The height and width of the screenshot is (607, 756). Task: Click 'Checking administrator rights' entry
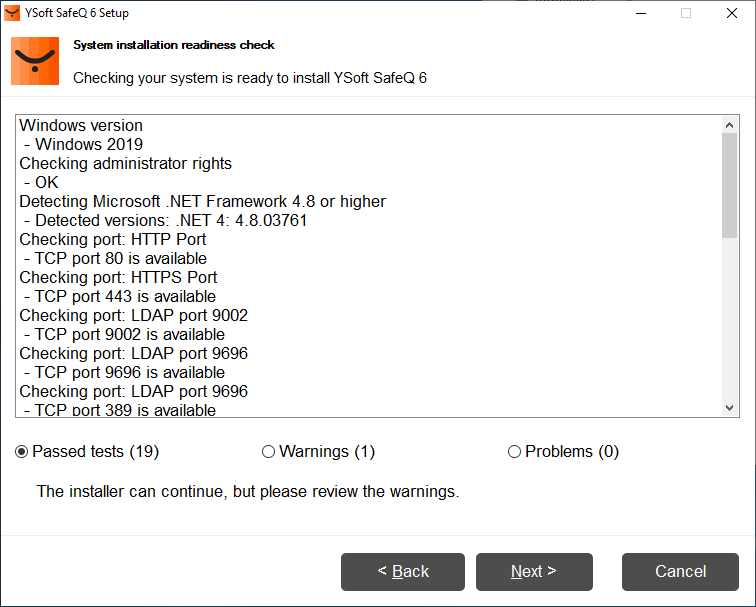pyautogui.click(x=125, y=164)
